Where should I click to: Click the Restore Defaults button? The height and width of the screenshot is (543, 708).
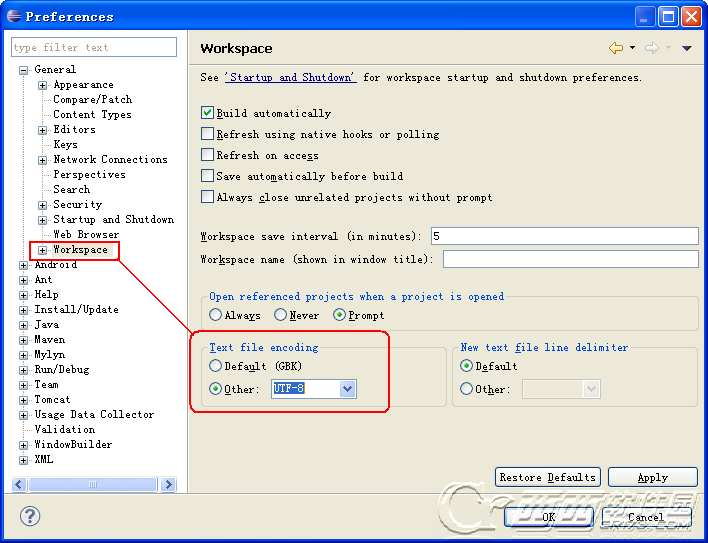(547, 478)
